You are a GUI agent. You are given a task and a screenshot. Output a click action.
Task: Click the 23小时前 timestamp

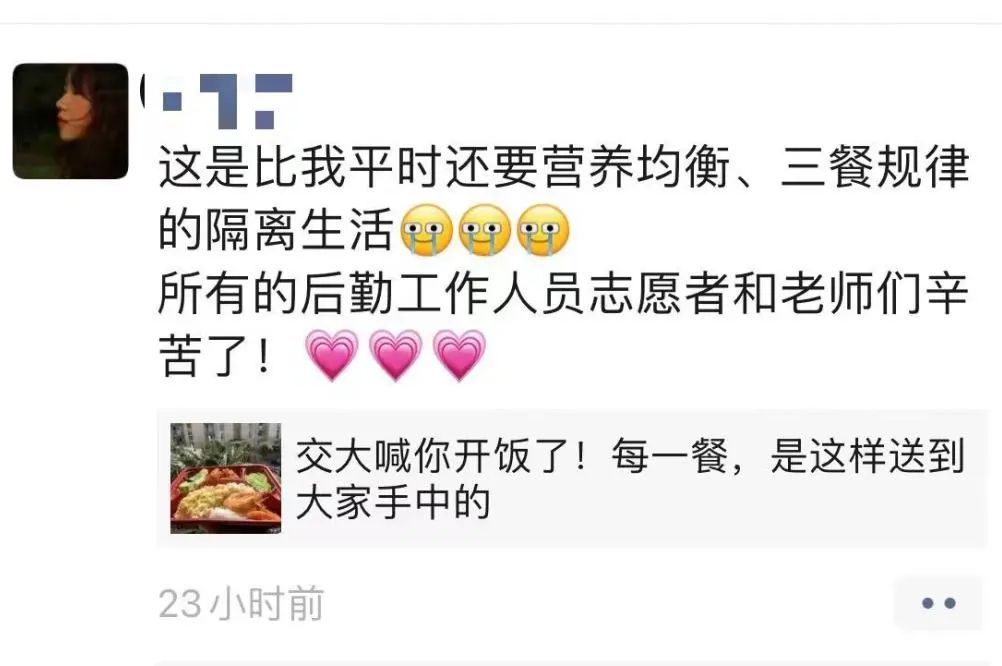[241, 603]
